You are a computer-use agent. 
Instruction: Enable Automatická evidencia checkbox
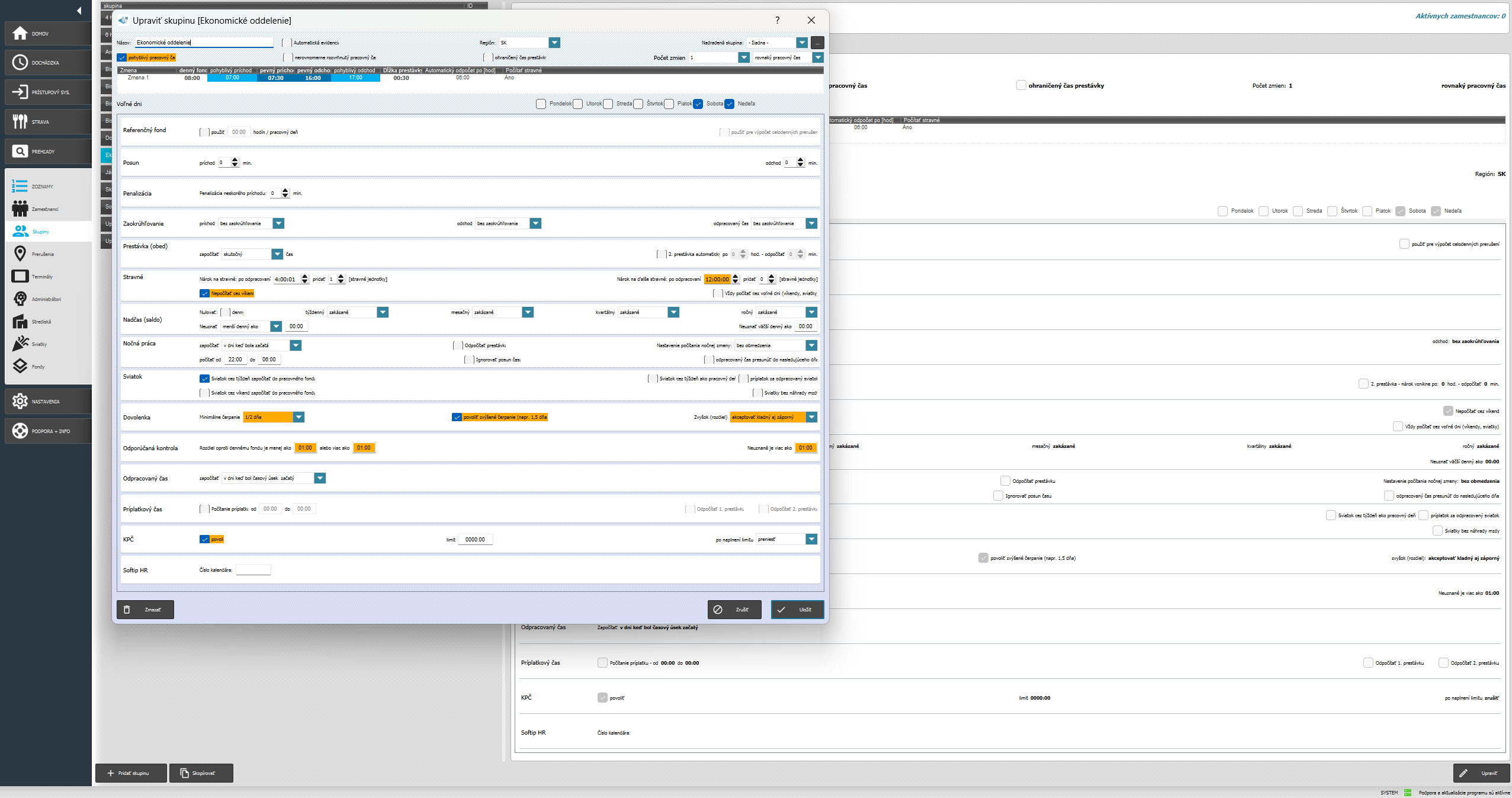(287, 43)
